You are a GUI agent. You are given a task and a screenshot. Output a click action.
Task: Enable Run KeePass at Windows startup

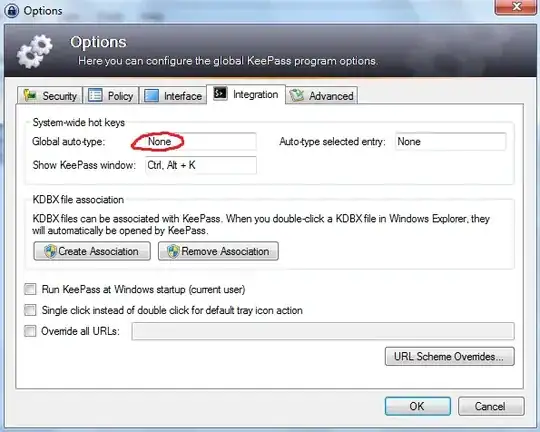30,289
